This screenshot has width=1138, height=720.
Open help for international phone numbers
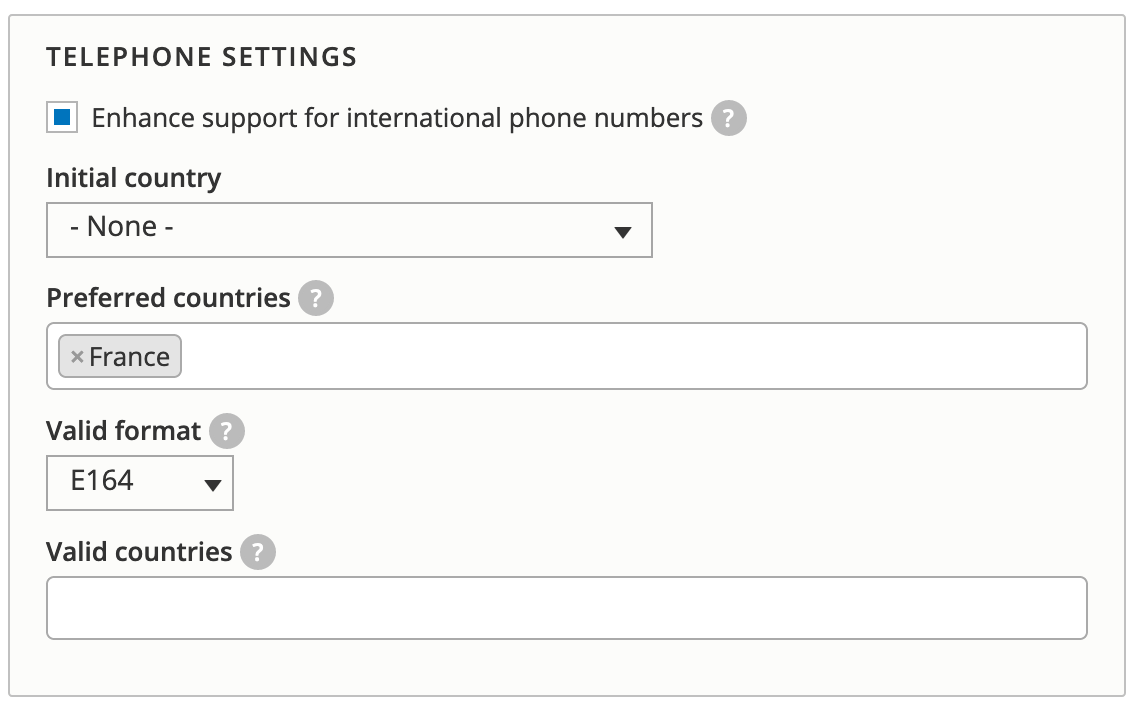click(729, 117)
